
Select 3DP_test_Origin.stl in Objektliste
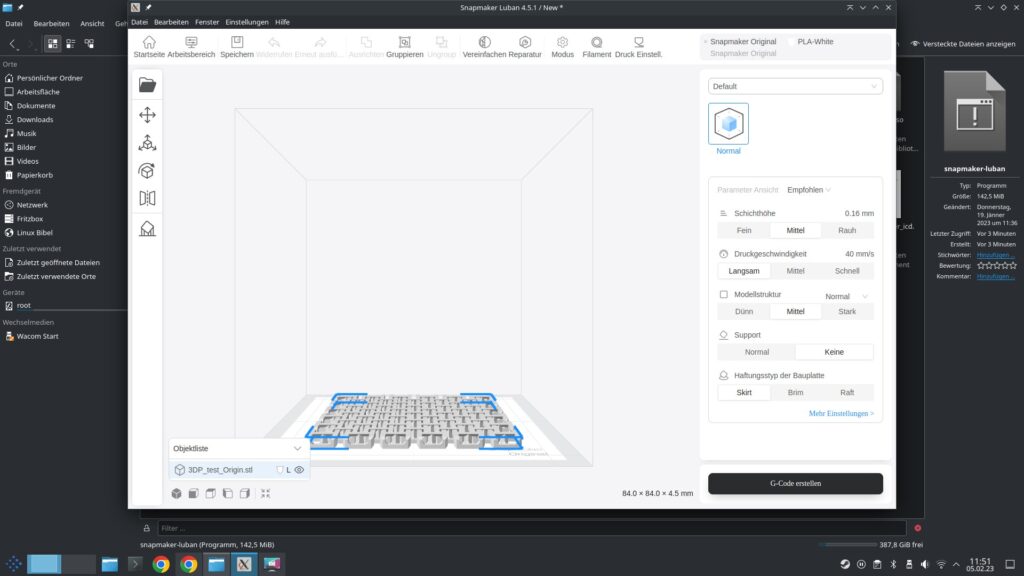[220, 470]
